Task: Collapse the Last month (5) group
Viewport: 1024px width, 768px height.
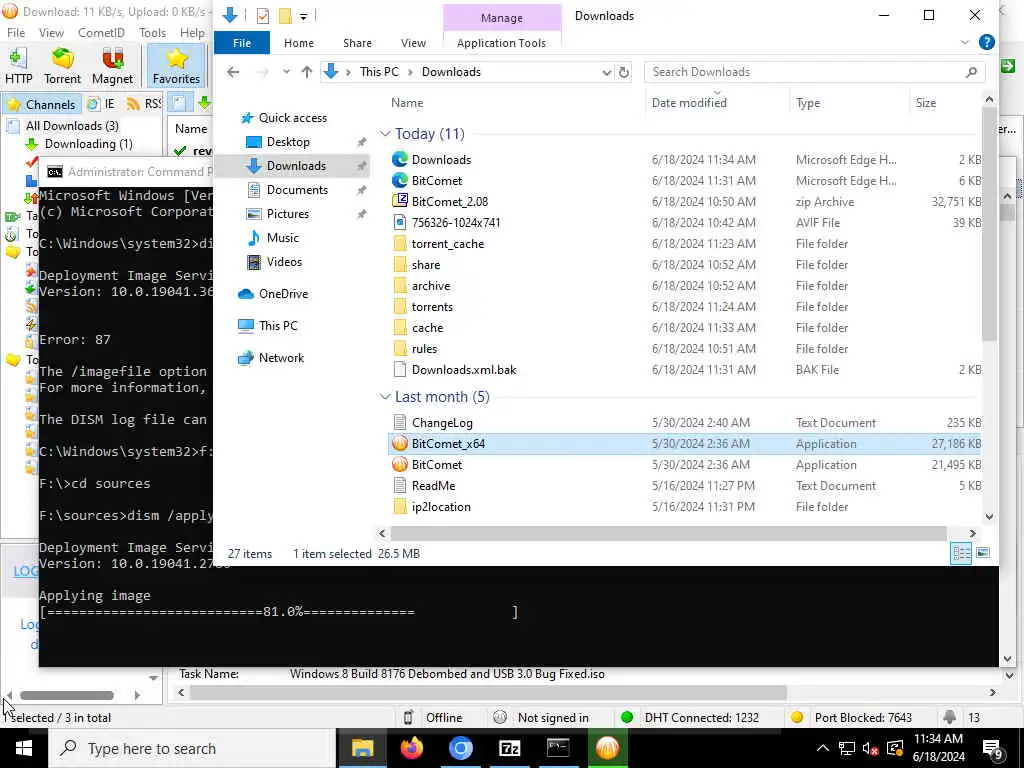Action: click(385, 396)
